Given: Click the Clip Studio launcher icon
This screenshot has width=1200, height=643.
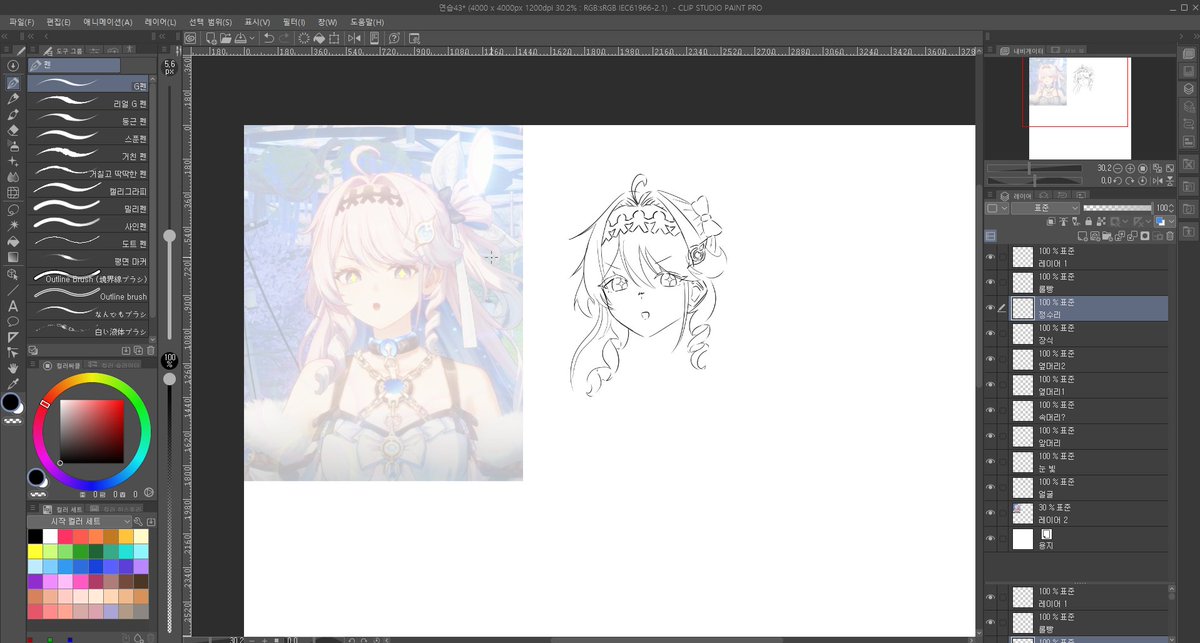Looking at the screenshot, I should 189,38.
